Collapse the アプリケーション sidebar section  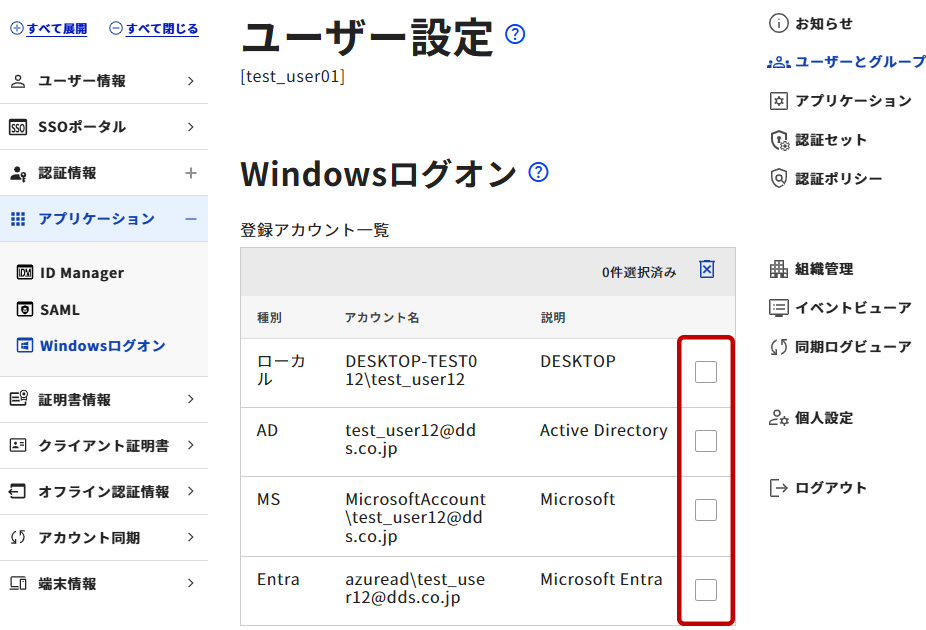(x=191, y=219)
